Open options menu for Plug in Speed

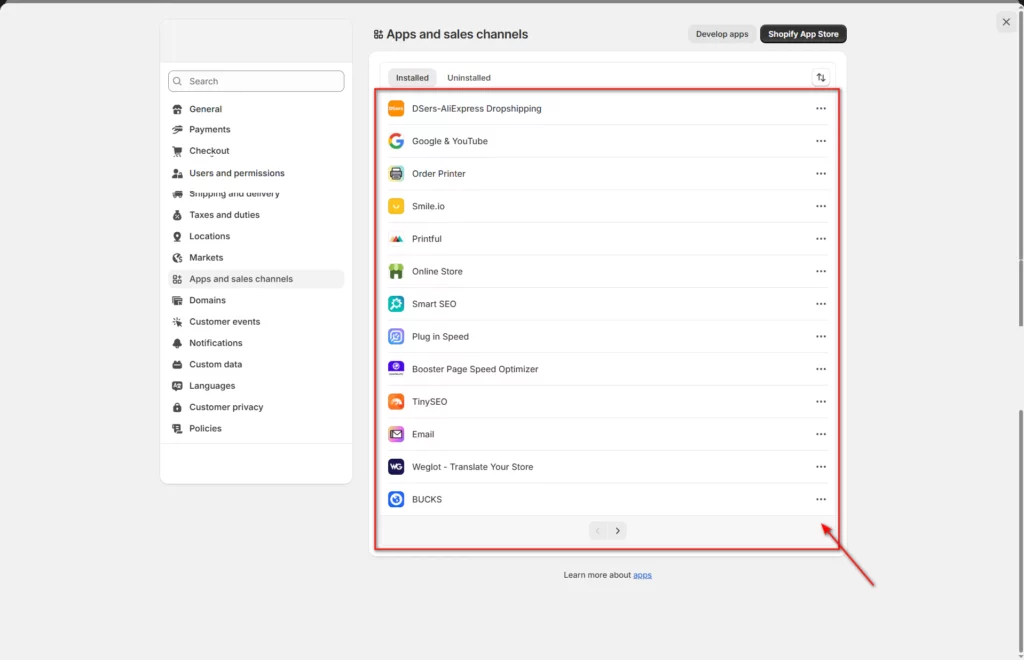(821, 336)
